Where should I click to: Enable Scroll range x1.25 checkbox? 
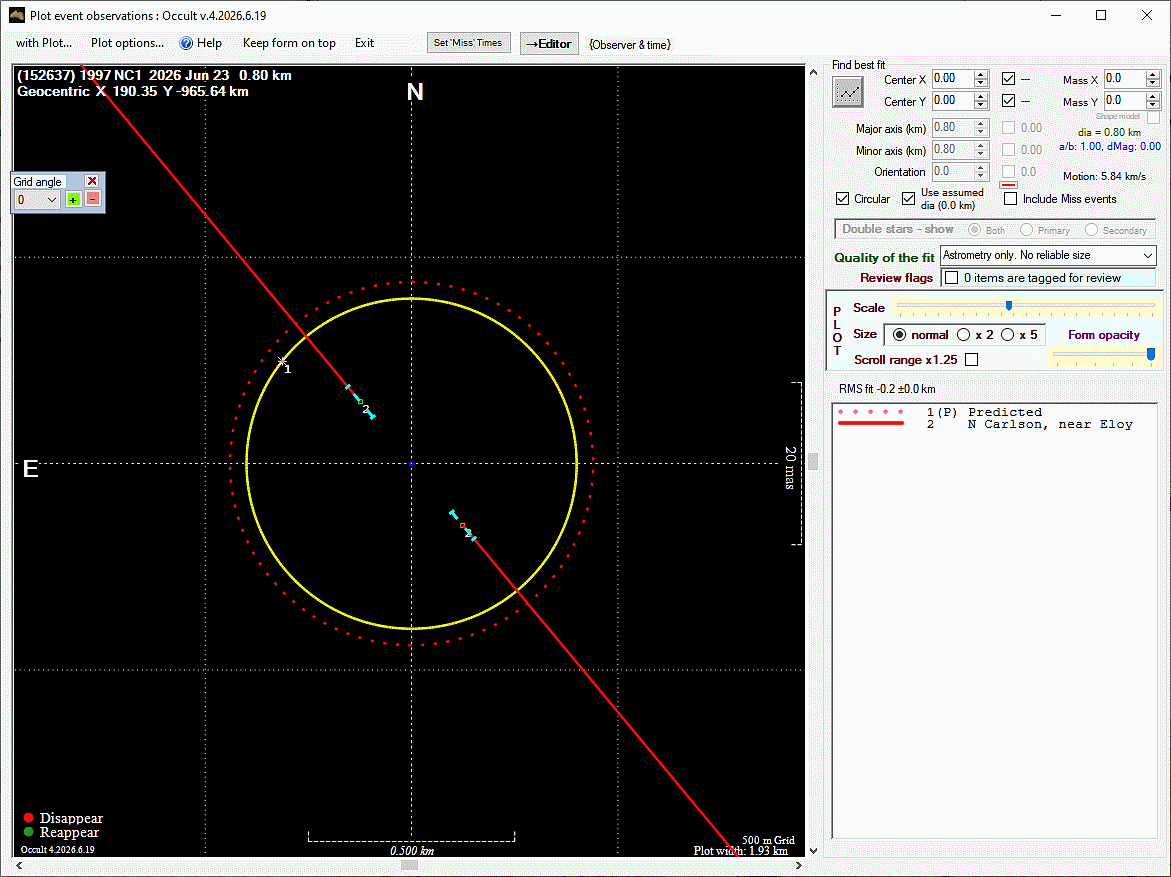(x=972, y=359)
